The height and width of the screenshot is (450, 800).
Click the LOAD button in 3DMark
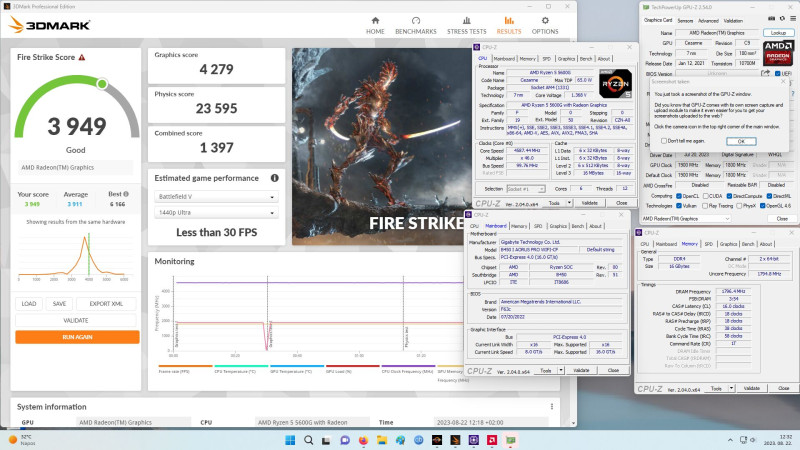(x=29, y=304)
